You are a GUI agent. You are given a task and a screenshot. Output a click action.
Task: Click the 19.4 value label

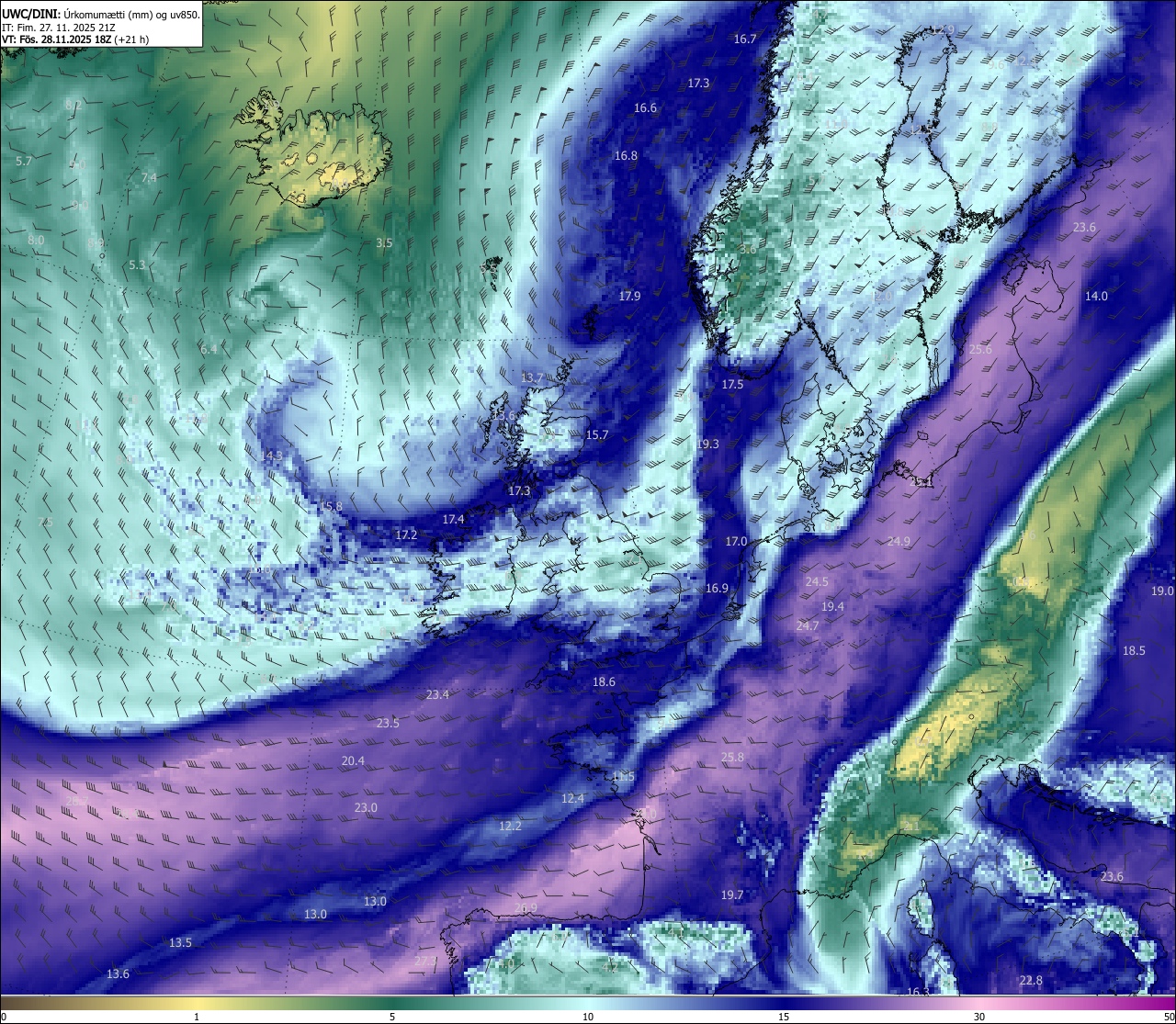[832, 607]
